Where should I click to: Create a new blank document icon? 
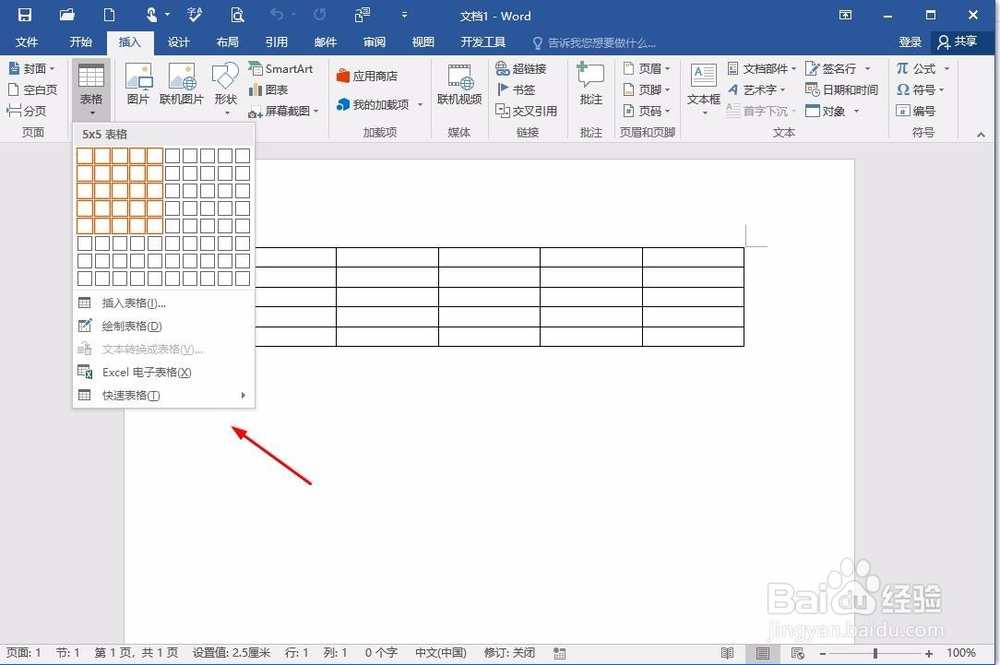[110, 15]
